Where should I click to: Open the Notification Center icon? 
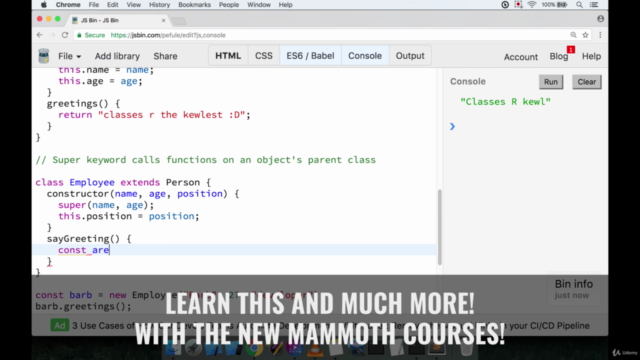(x=594, y=5)
